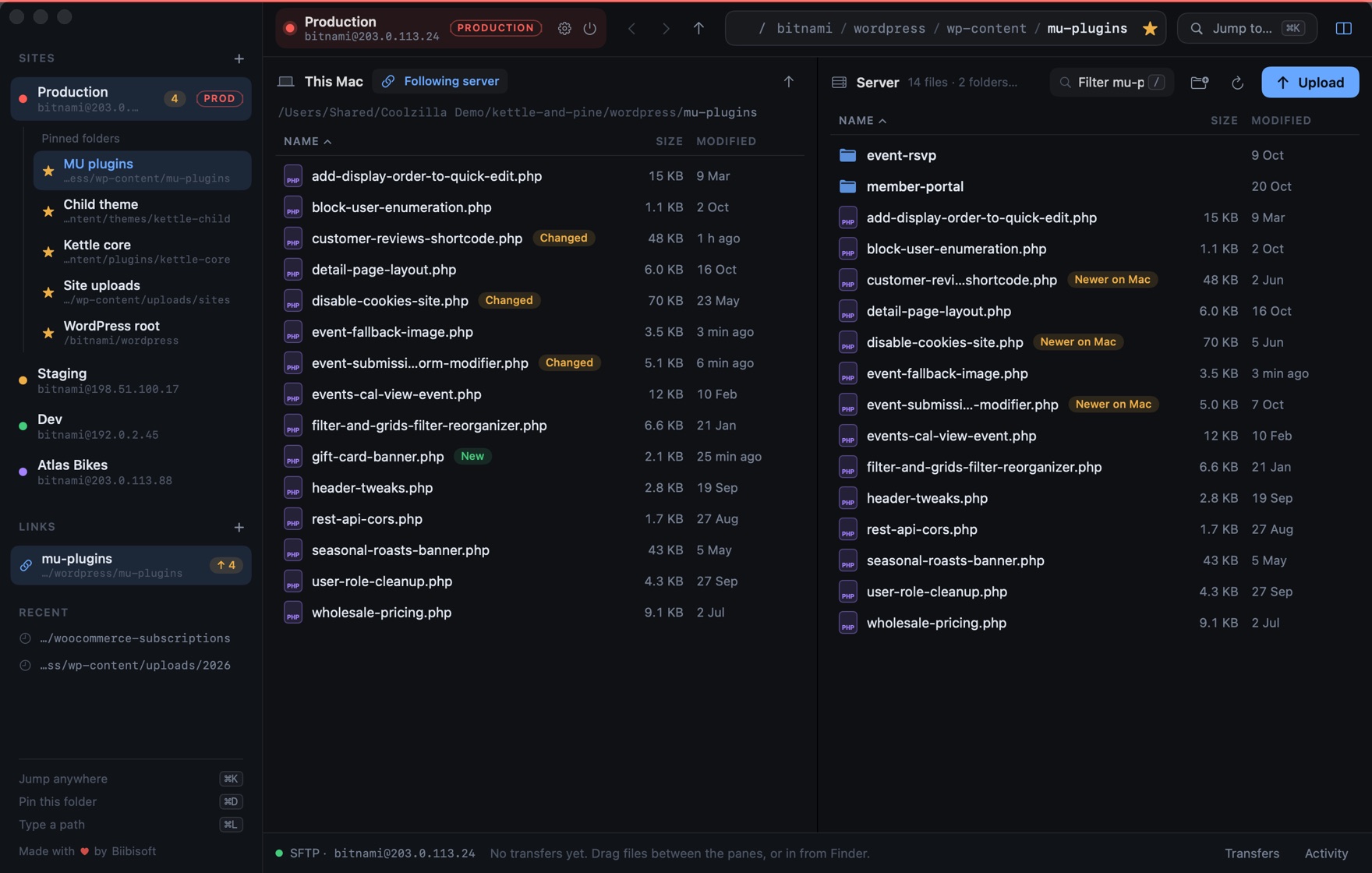
Task: Click the This Mac computer icon
Action: tap(286, 82)
